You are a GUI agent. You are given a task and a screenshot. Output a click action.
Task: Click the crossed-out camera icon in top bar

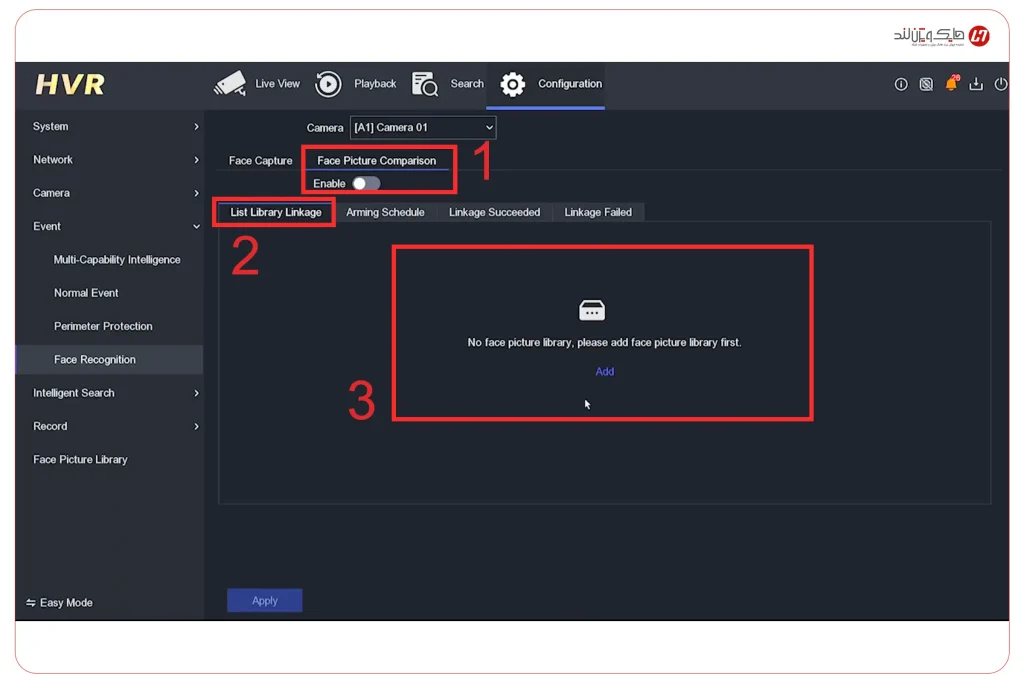(x=926, y=85)
